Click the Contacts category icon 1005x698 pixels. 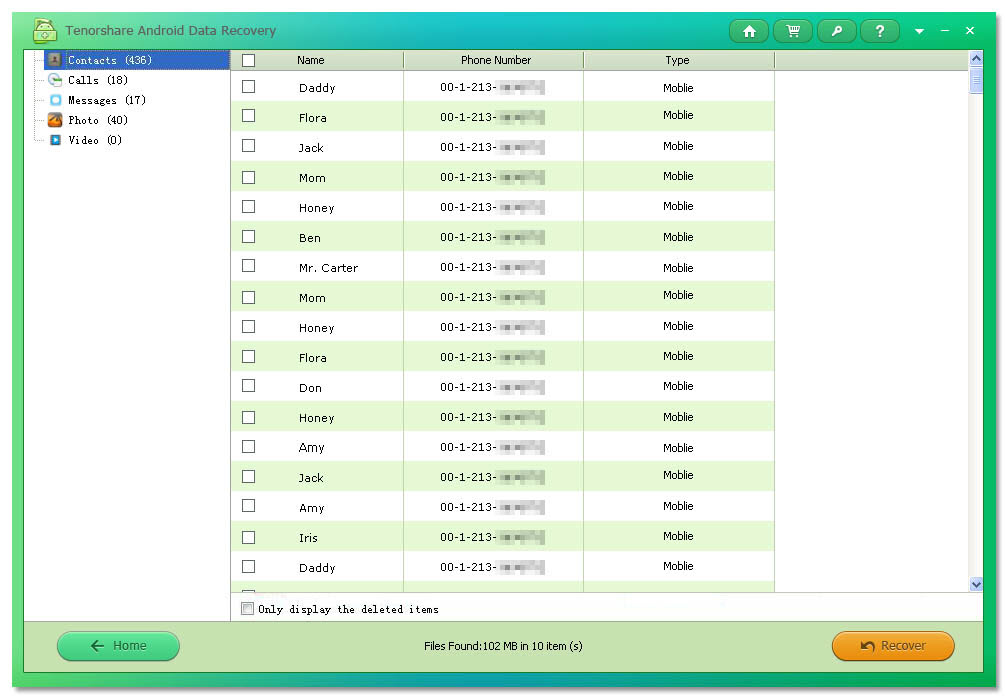[55, 60]
